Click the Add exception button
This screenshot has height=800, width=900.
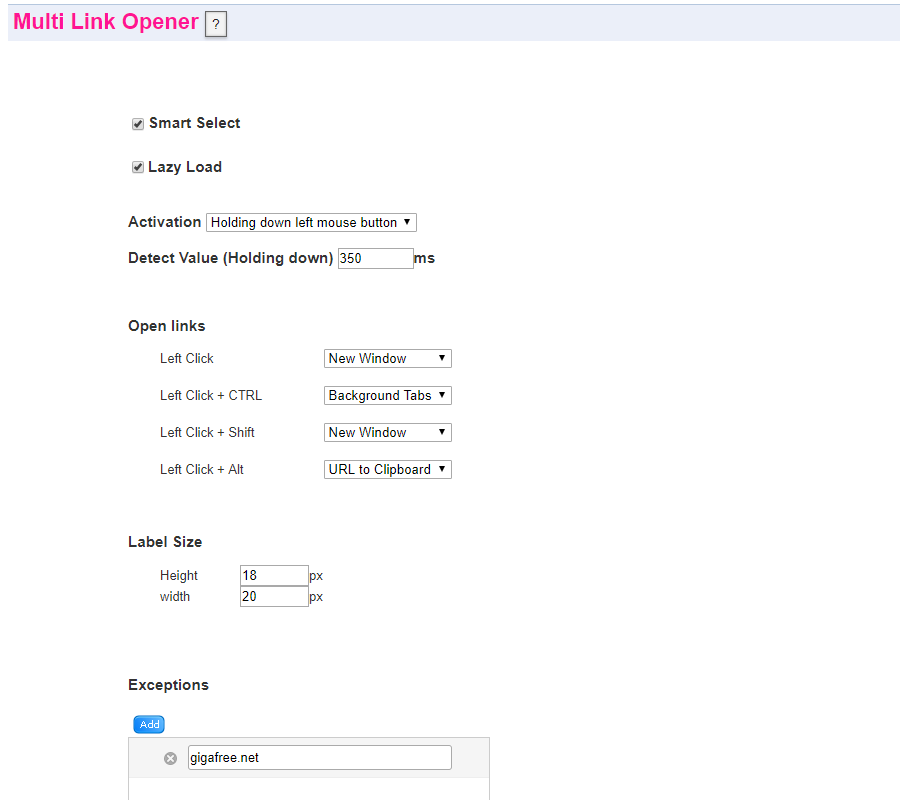click(149, 724)
